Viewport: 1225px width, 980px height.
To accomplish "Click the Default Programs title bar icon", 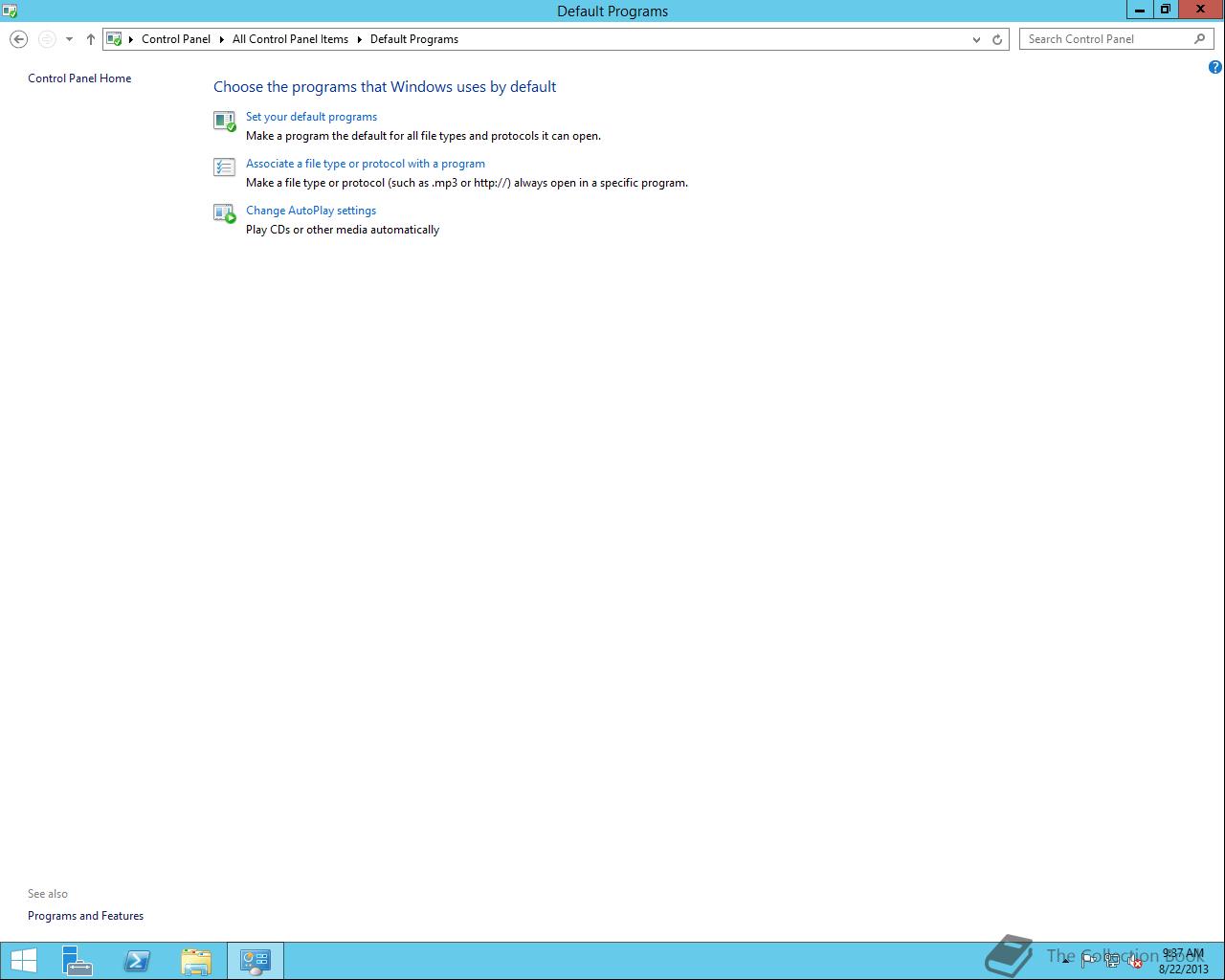I will [x=10, y=11].
